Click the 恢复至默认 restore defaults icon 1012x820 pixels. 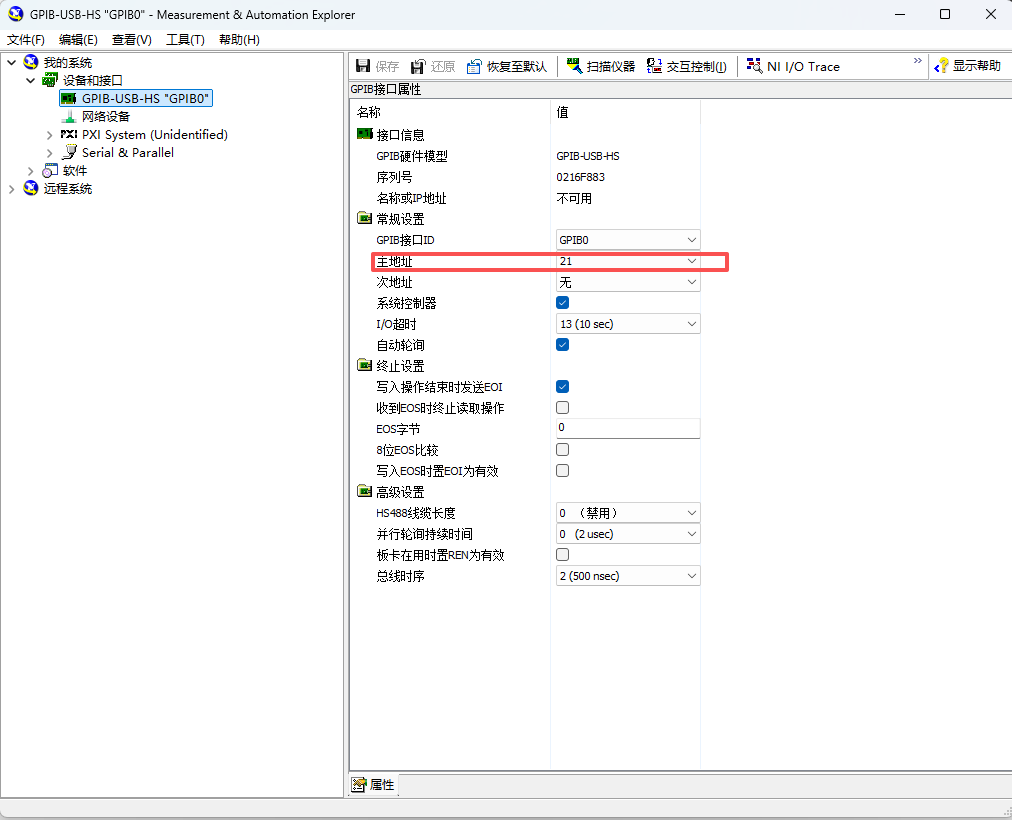(474, 66)
